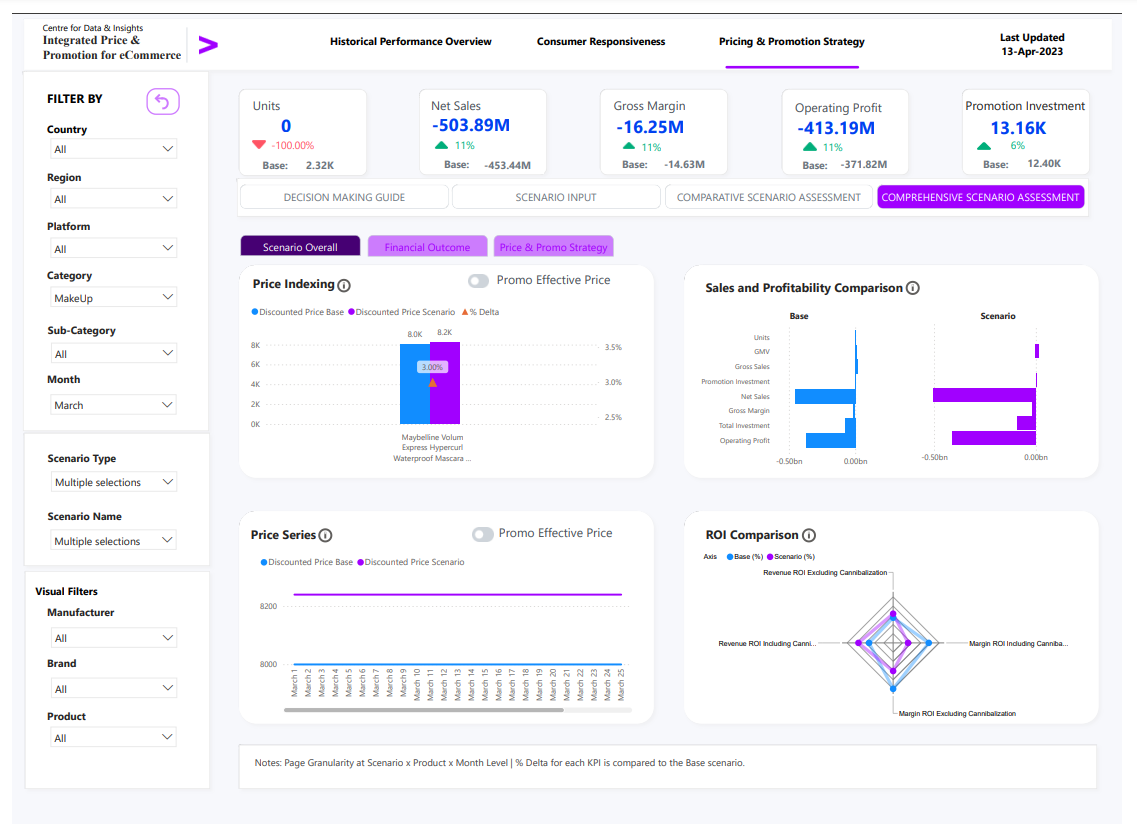
Task: Toggle Promo Effective Price on the Price Series chart
Action: pyautogui.click(x=483, y=534)
